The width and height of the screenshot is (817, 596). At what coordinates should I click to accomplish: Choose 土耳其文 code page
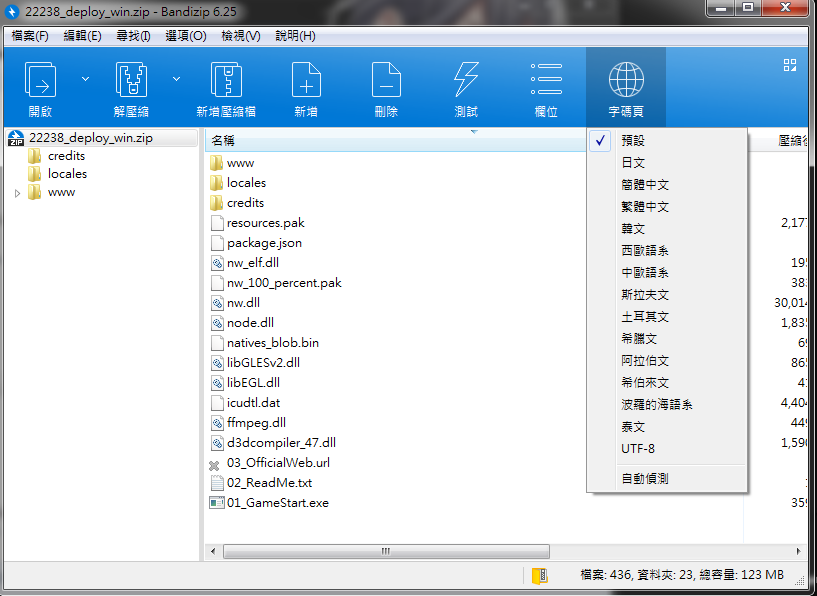click(x=667, y=316)
